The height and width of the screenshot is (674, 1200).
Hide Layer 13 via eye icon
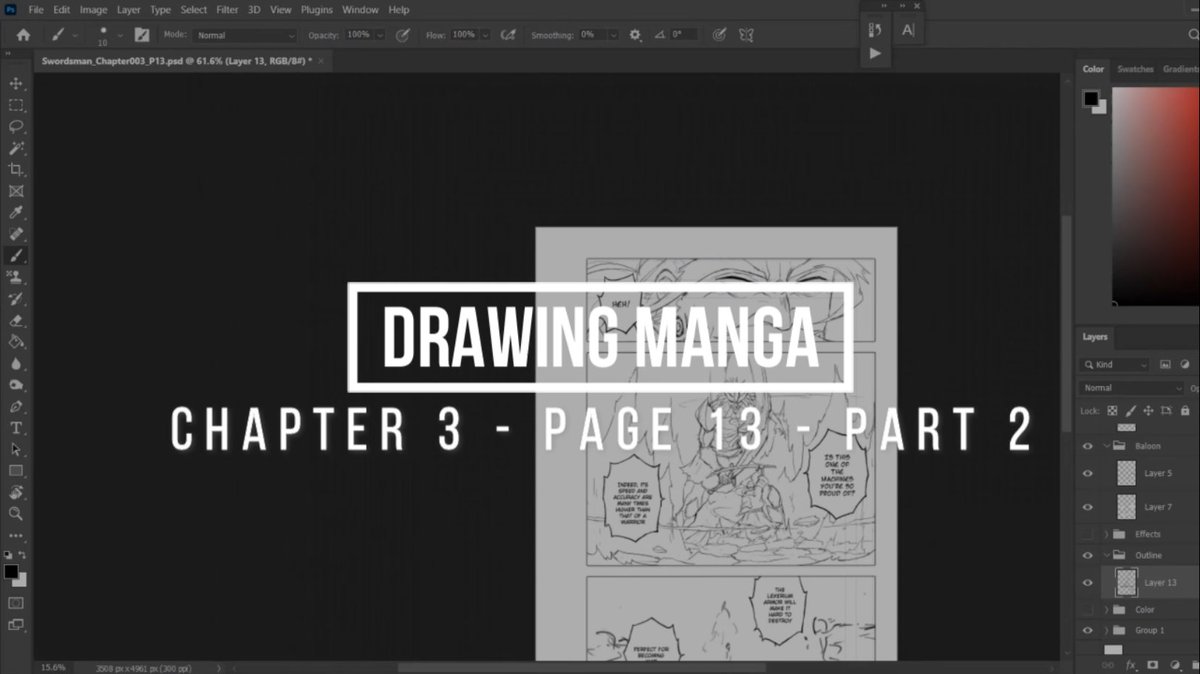click(1088, 582)
